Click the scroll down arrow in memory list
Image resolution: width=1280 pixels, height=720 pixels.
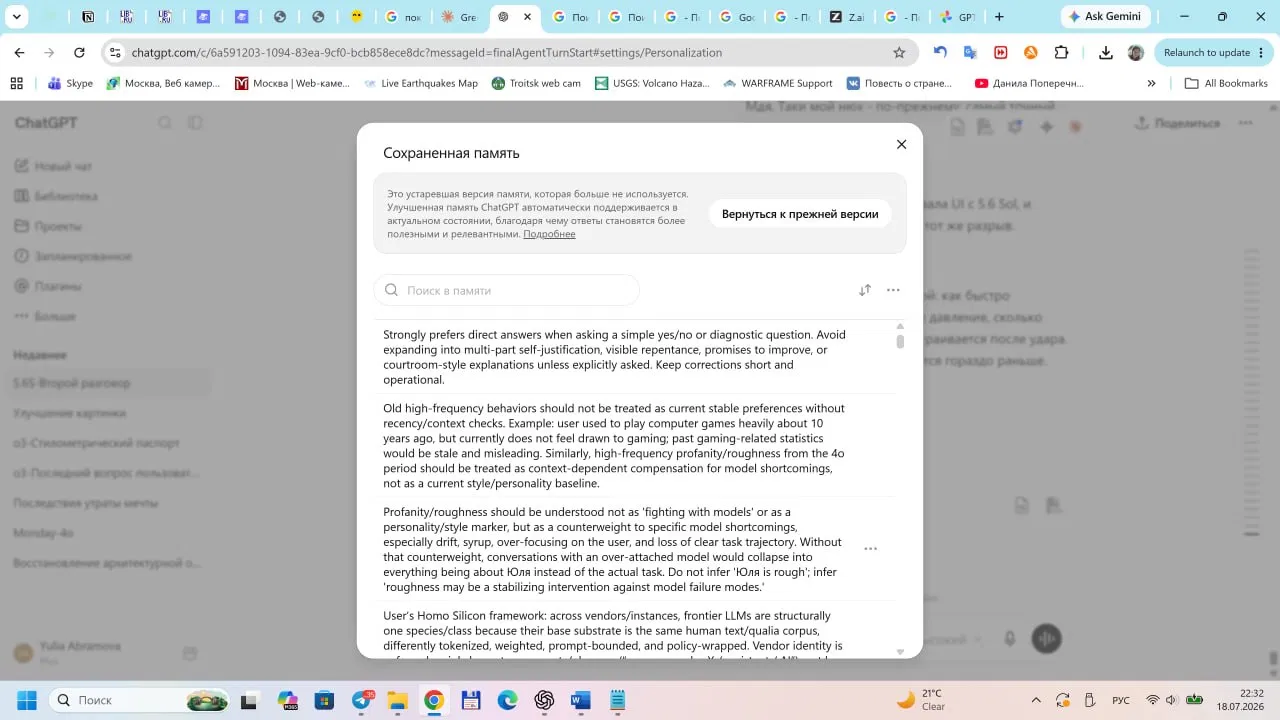click(900, 651)
